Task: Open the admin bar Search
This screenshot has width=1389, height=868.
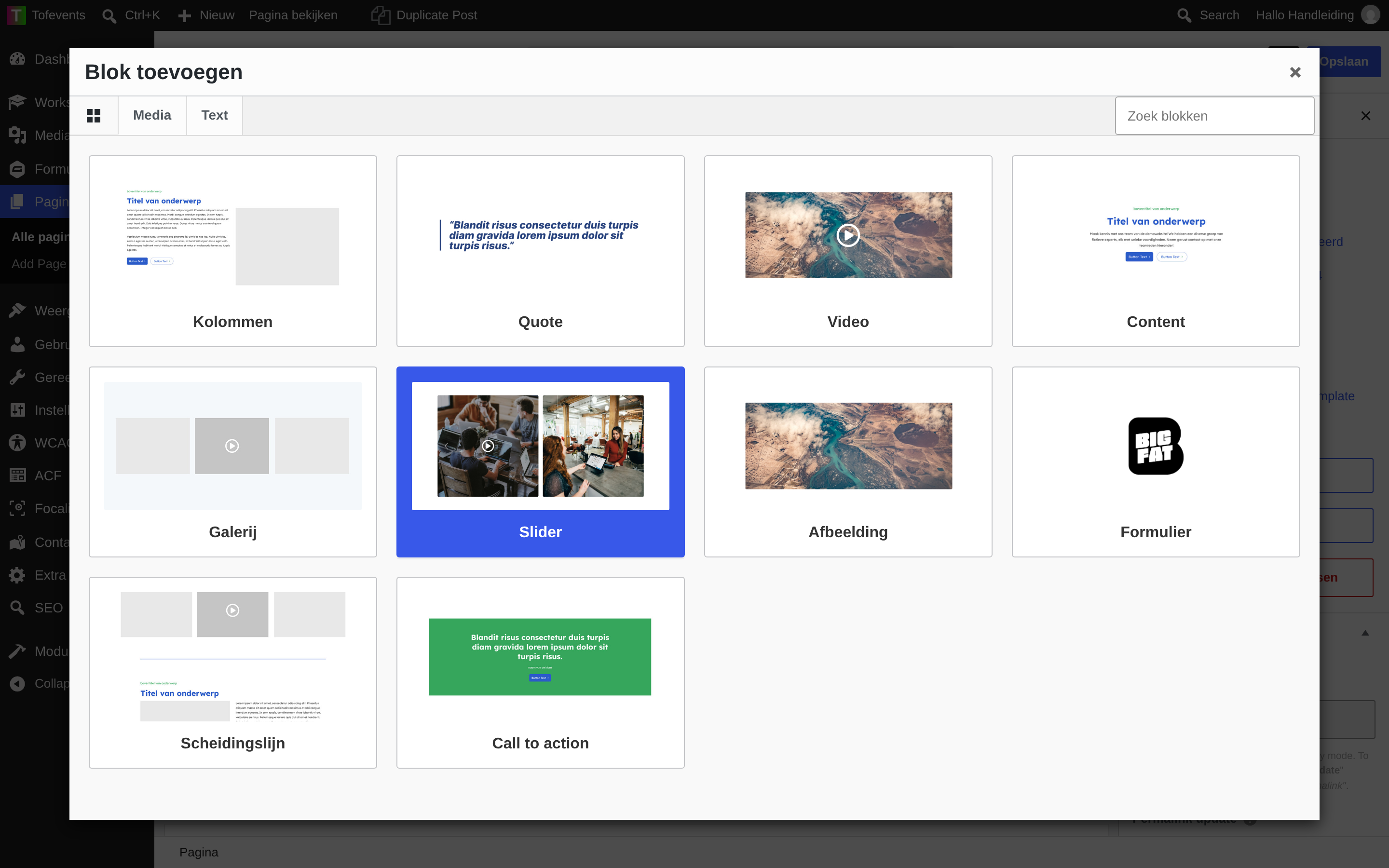Action: pyautogui.click(x=1208, y=15)
